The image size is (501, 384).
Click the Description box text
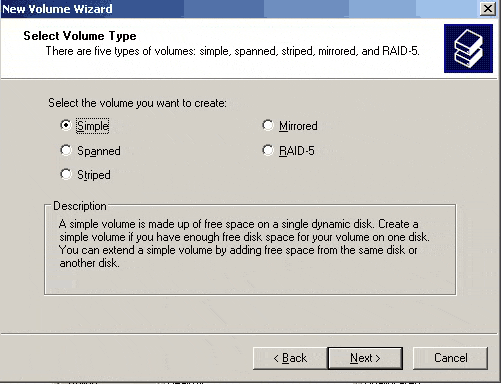pos(244,243)
